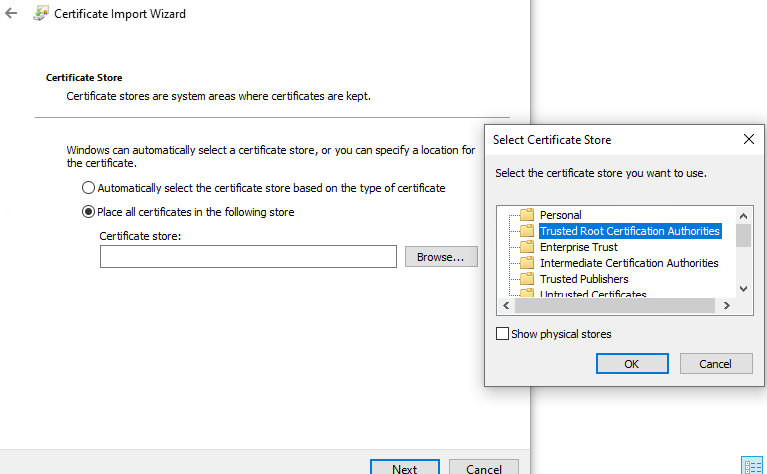This screenshot has height=474, width=767.
Task: Select the Personal store
Action: 561,215
